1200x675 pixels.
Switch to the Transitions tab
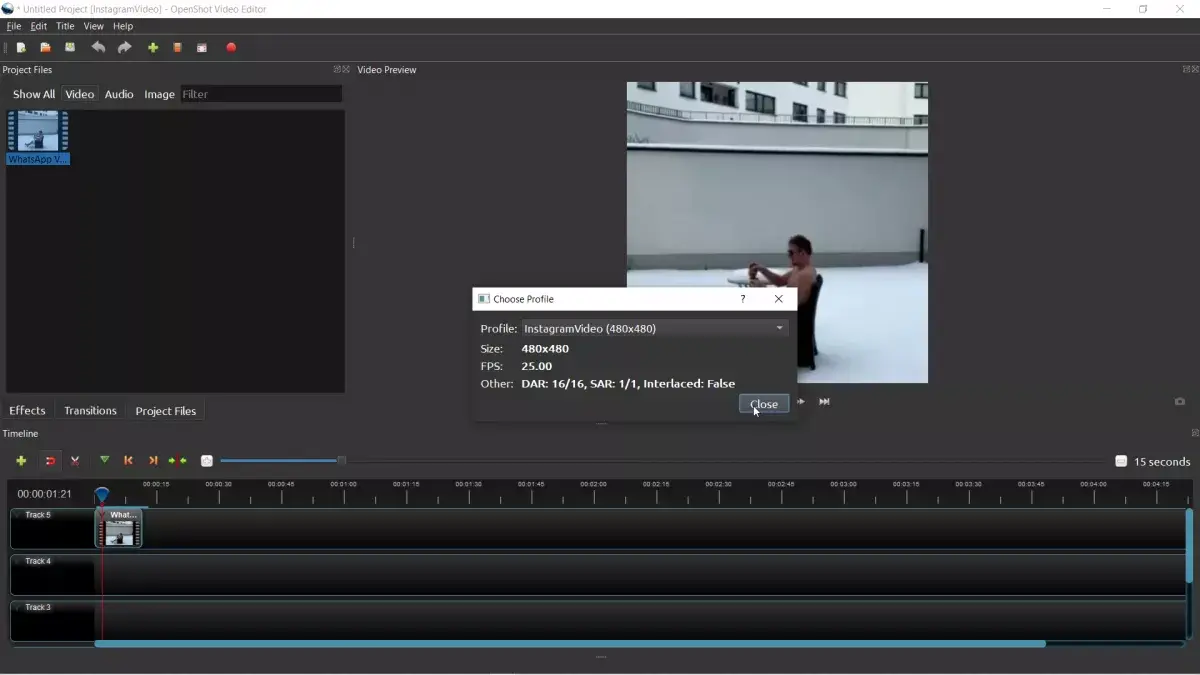point(90,411)
